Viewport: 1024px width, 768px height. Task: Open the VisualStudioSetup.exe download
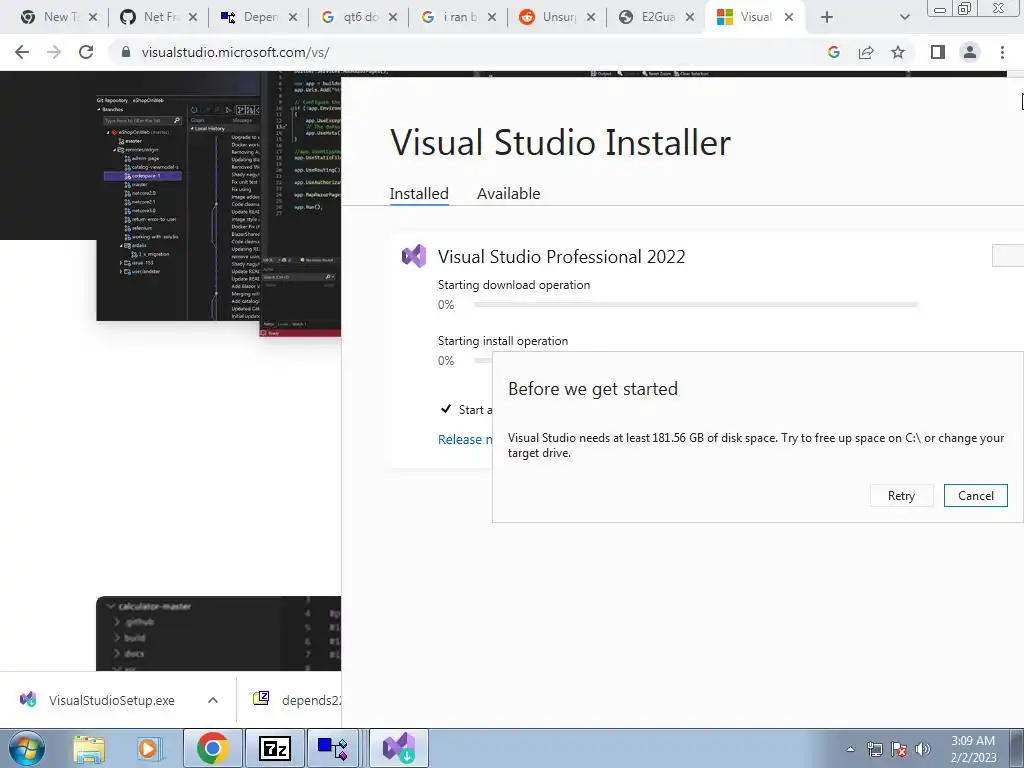click(x=98, y=700)
